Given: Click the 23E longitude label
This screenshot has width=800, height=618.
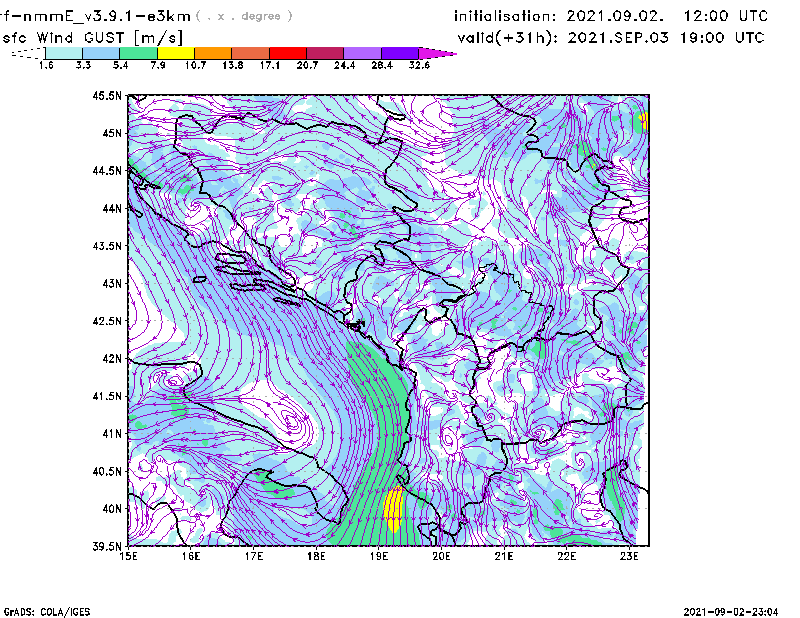Looking at the screenshot, I should coord(629,556).
